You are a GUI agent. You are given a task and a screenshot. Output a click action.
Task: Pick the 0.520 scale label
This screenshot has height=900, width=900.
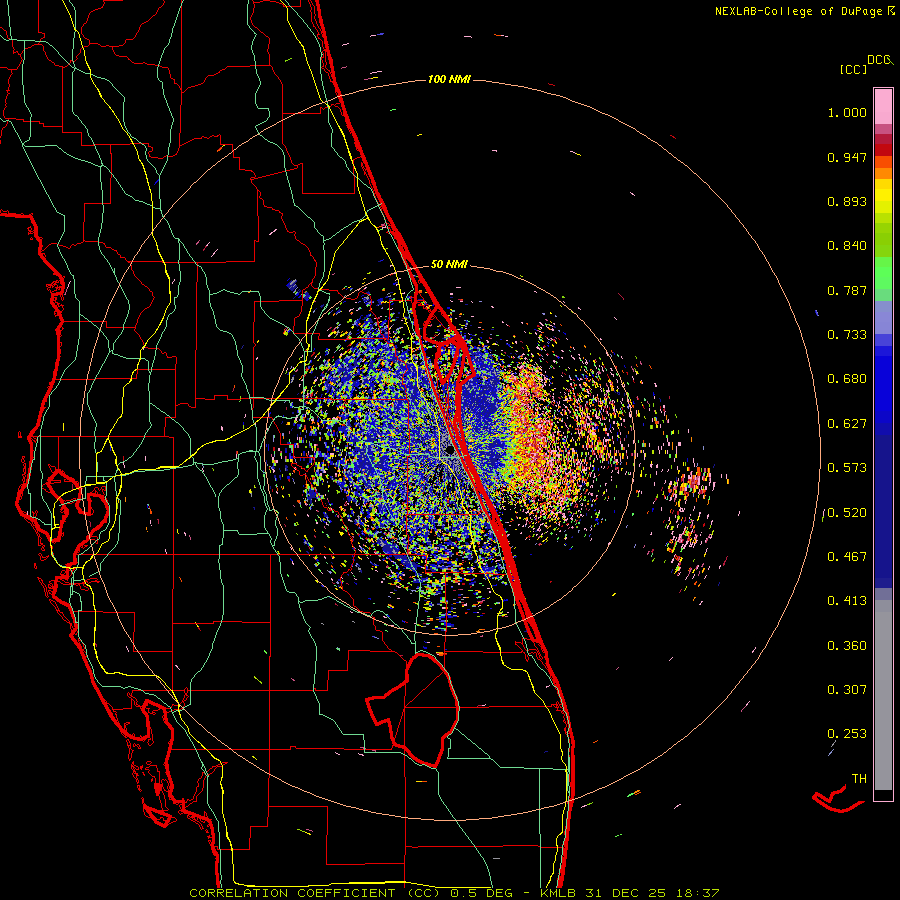tap(847, 513)
